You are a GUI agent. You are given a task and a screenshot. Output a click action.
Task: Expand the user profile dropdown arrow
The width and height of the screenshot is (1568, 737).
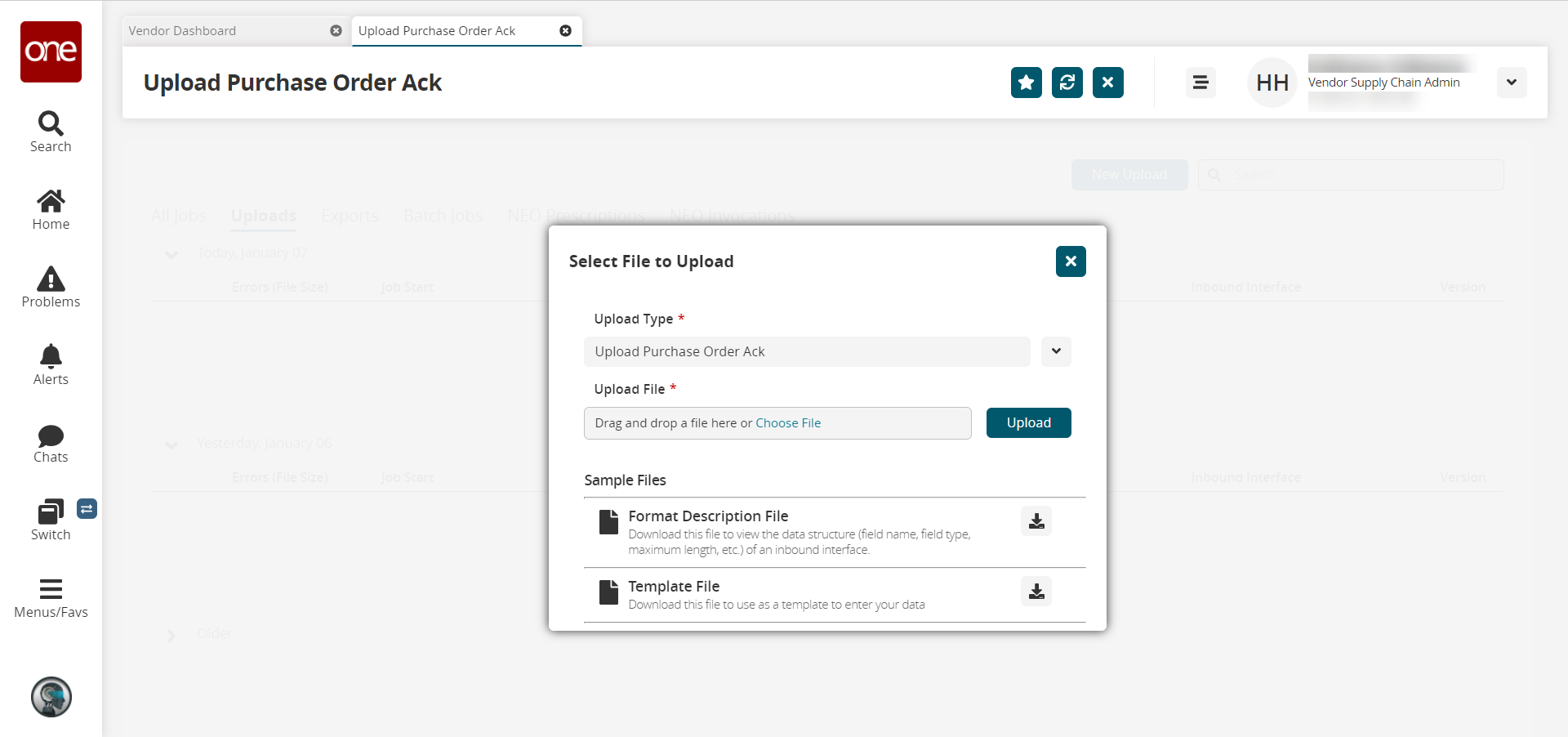tap(1511, 83)
